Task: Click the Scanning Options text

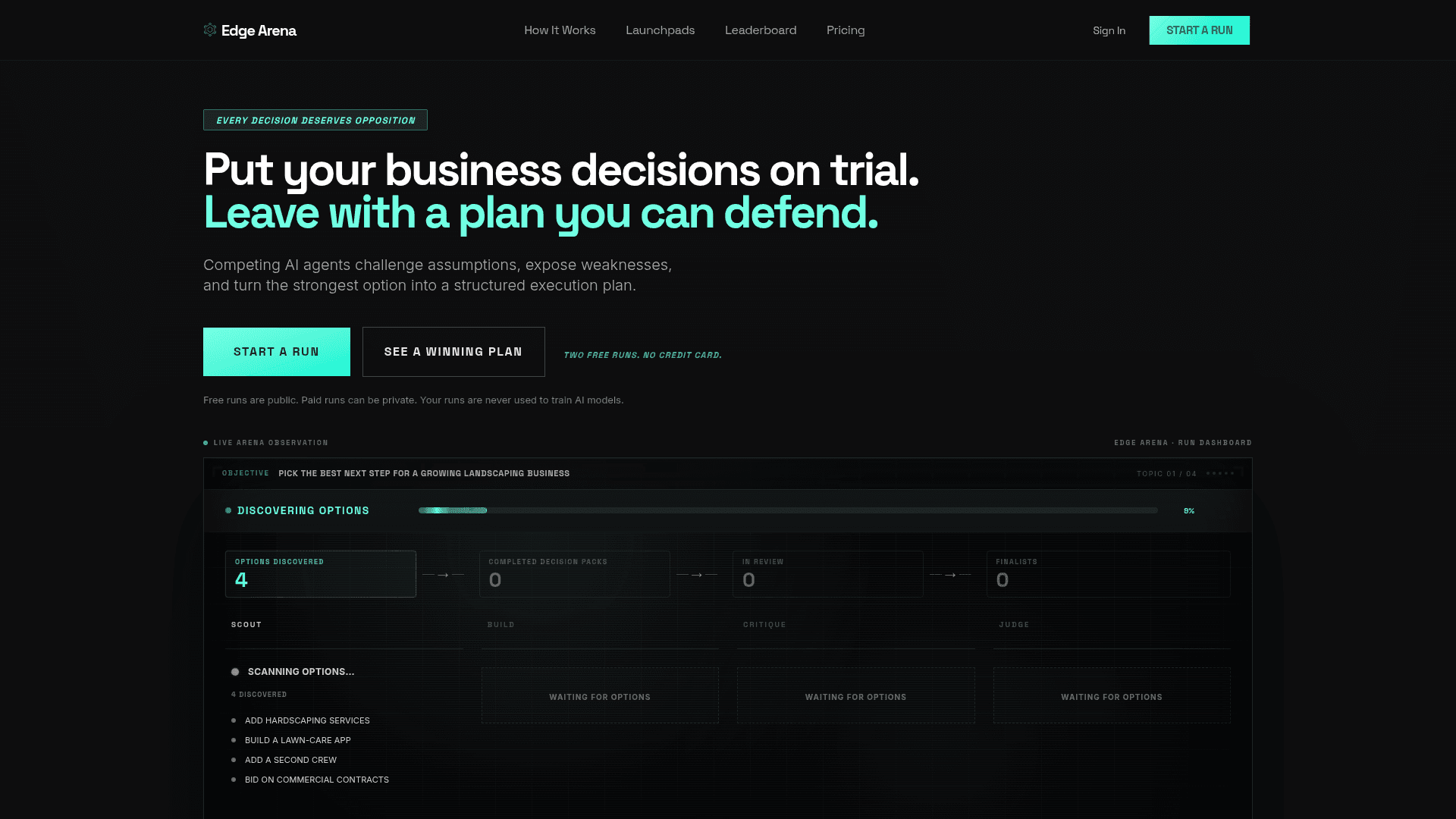Action: 301,672
